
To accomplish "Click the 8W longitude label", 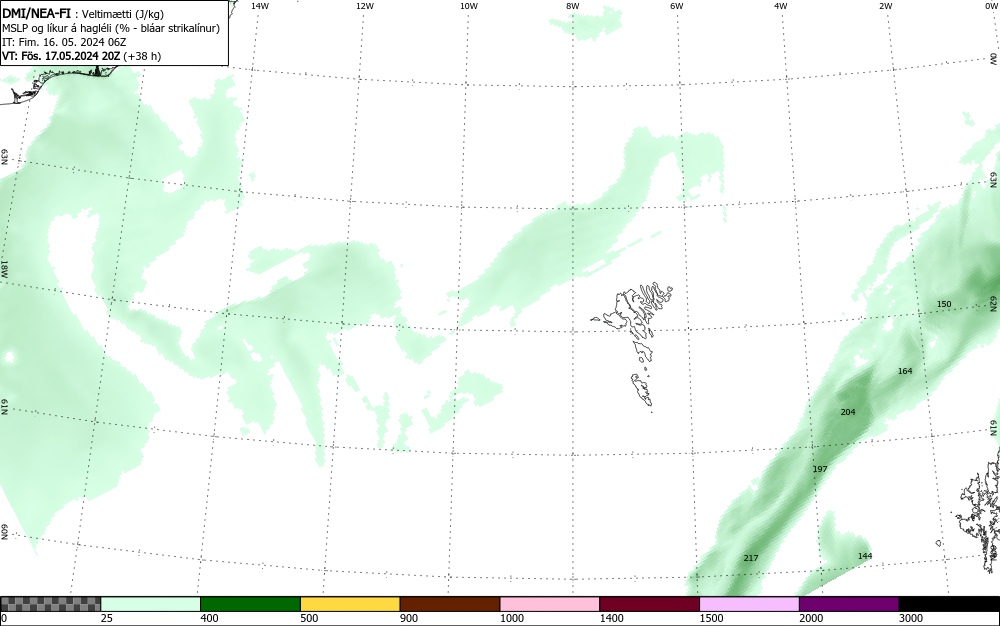I will [573, 6].
